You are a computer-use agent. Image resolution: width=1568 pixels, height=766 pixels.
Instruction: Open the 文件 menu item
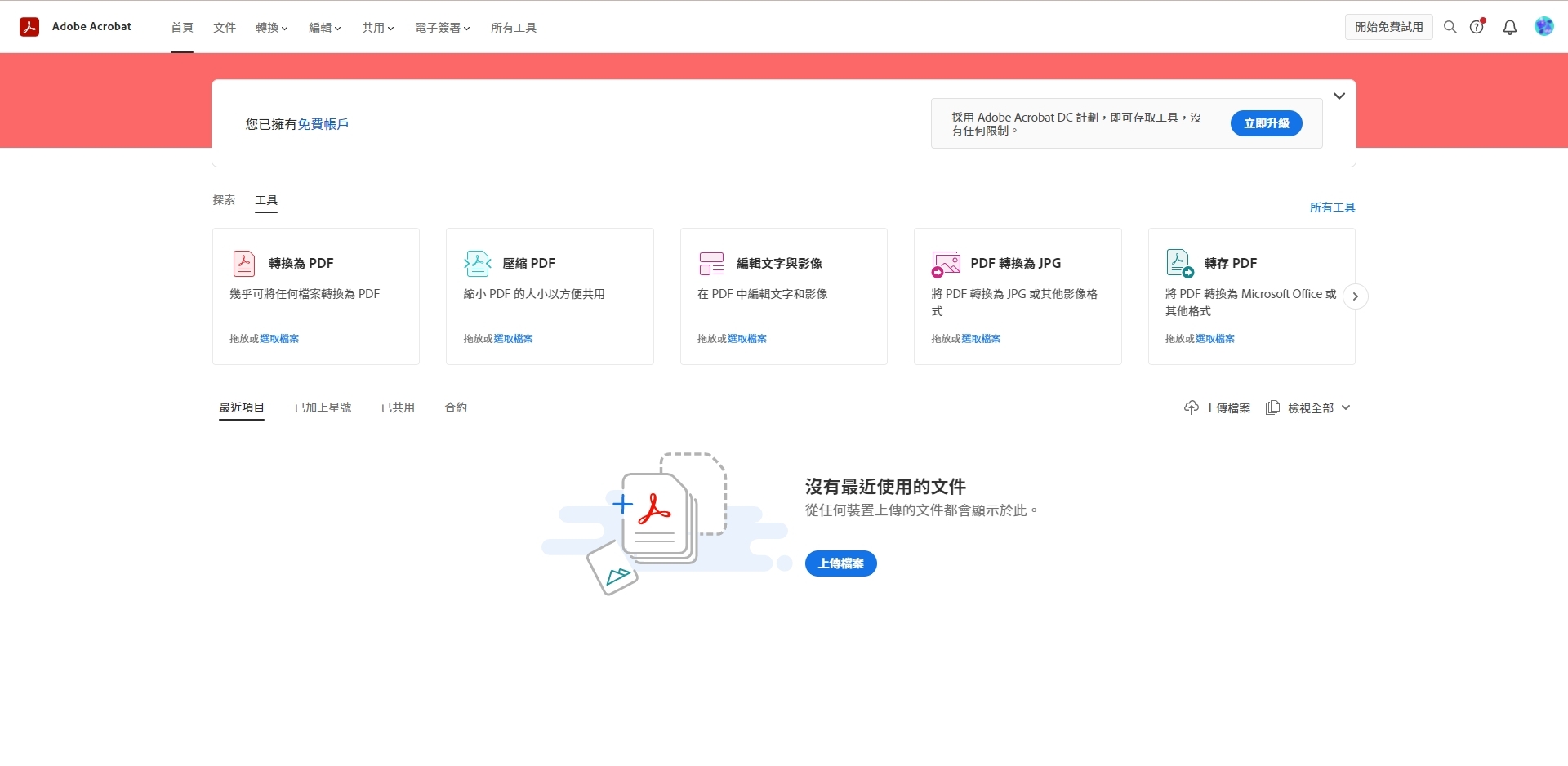coord(225,28)
